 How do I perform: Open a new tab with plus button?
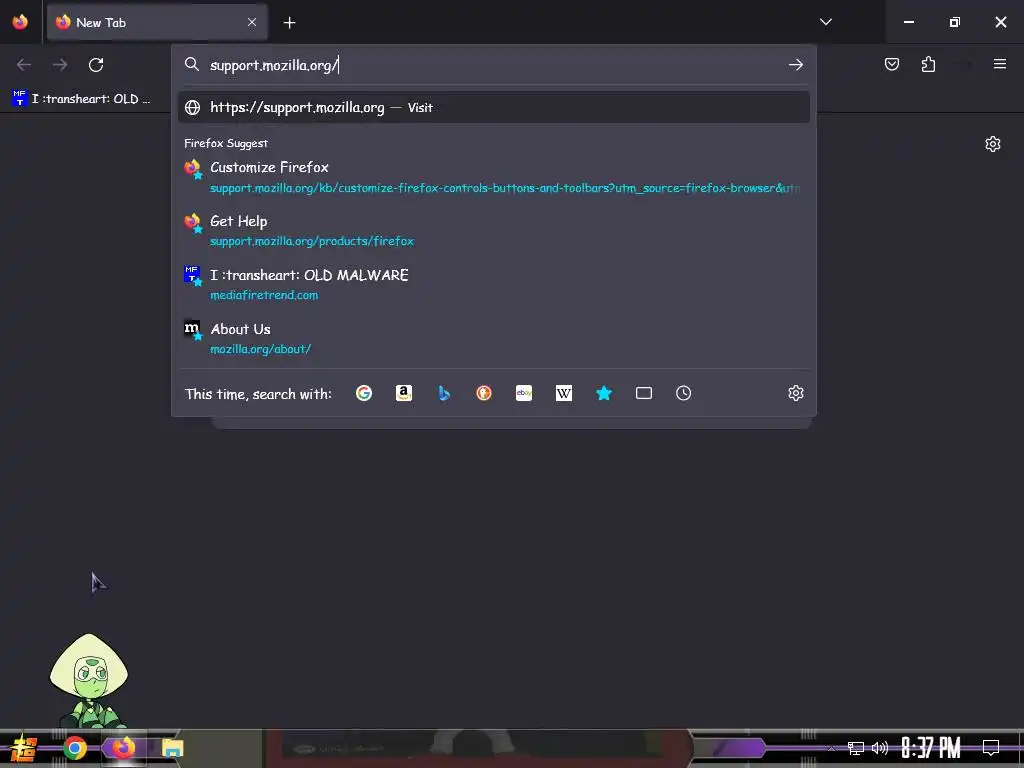[289, 23]
